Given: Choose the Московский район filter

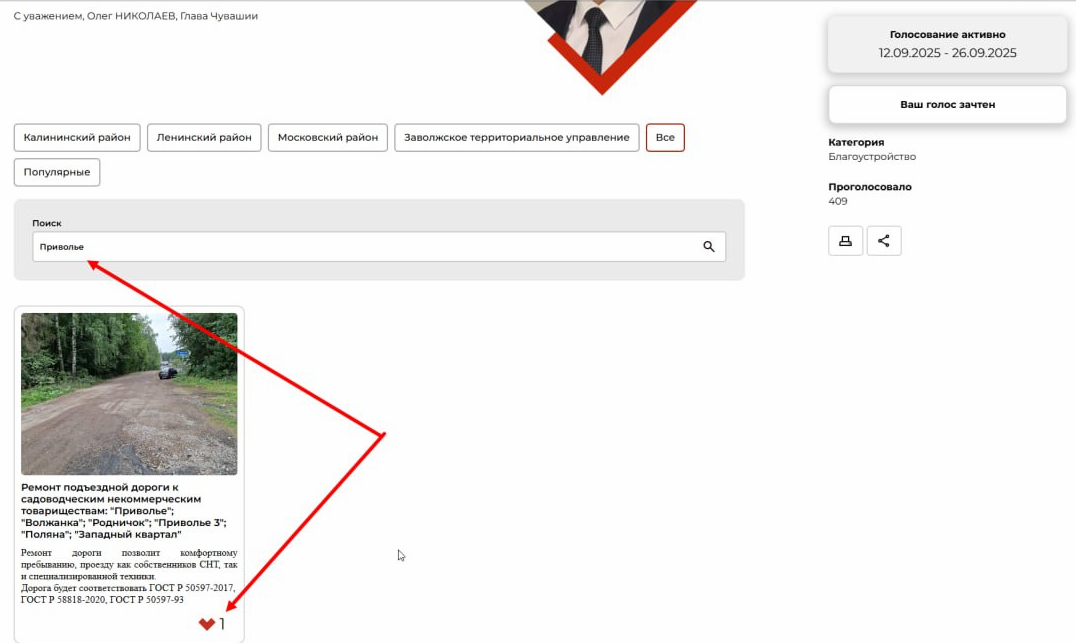Looking at the screenshot, I should (x=328, y=137).
